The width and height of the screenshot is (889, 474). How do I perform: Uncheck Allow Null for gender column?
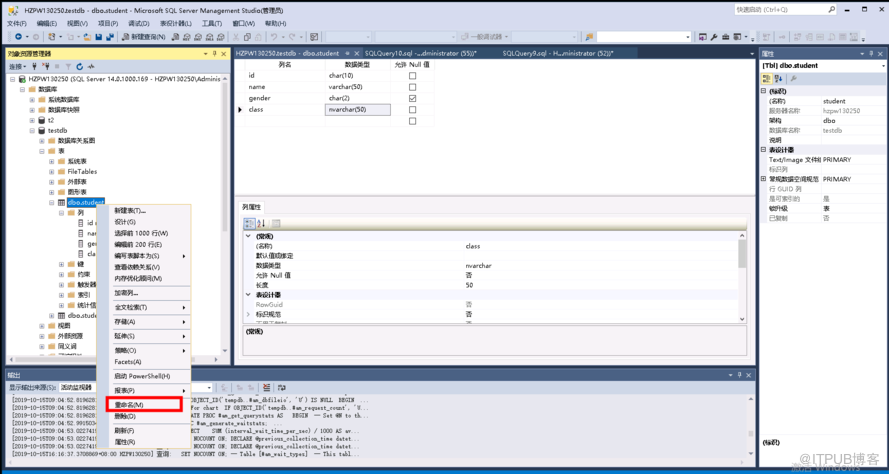[412, 98]
